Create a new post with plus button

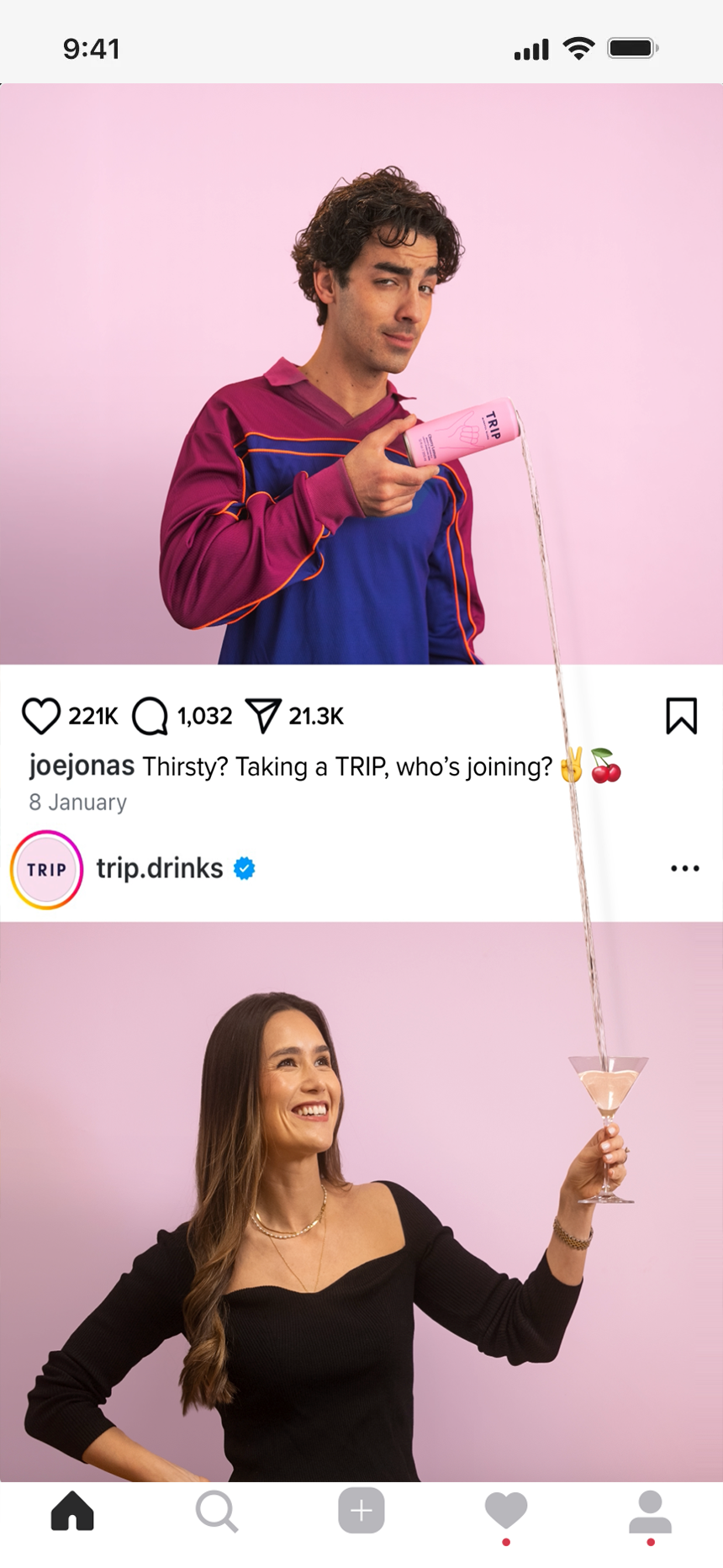pyautogui.click(x=361, y=1511)
